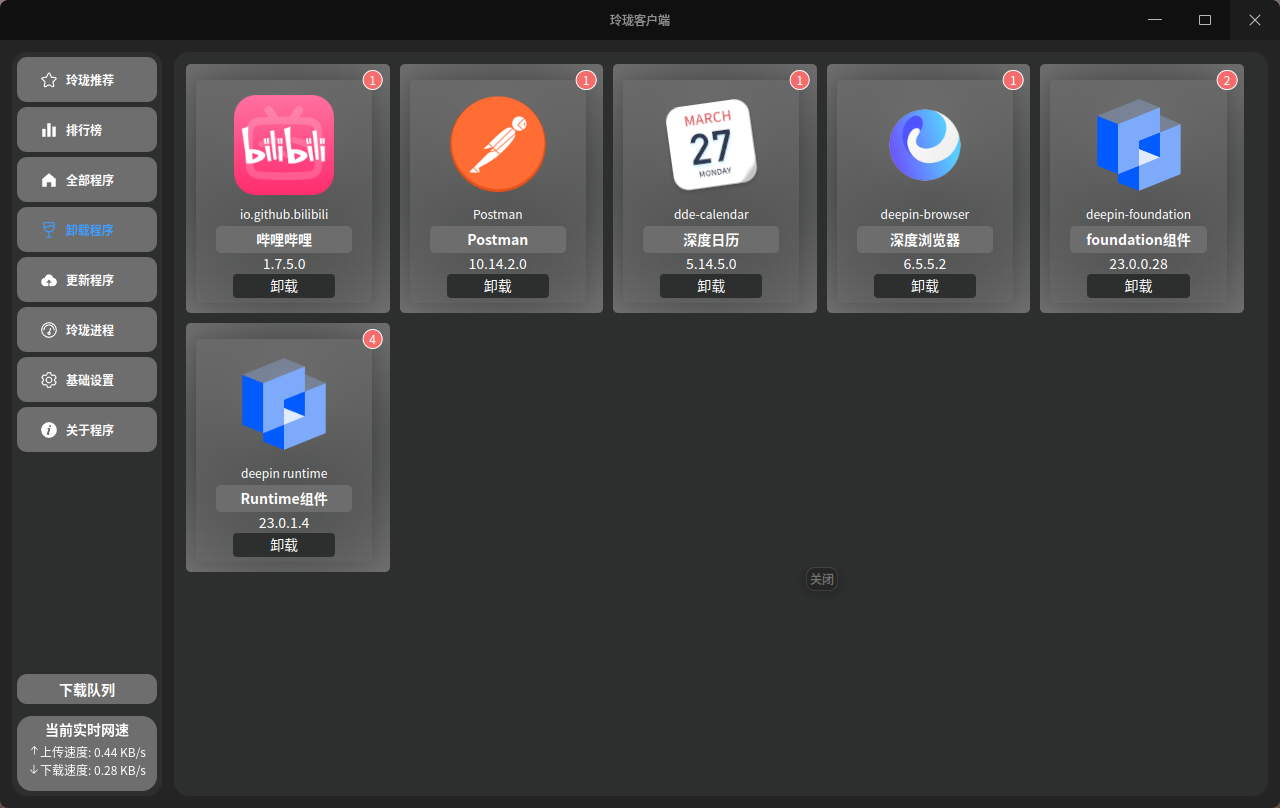The image size is (1280, 808).
Task: Click the bilibili app icon
Action: pyautogui.click(x=284, y=145)
